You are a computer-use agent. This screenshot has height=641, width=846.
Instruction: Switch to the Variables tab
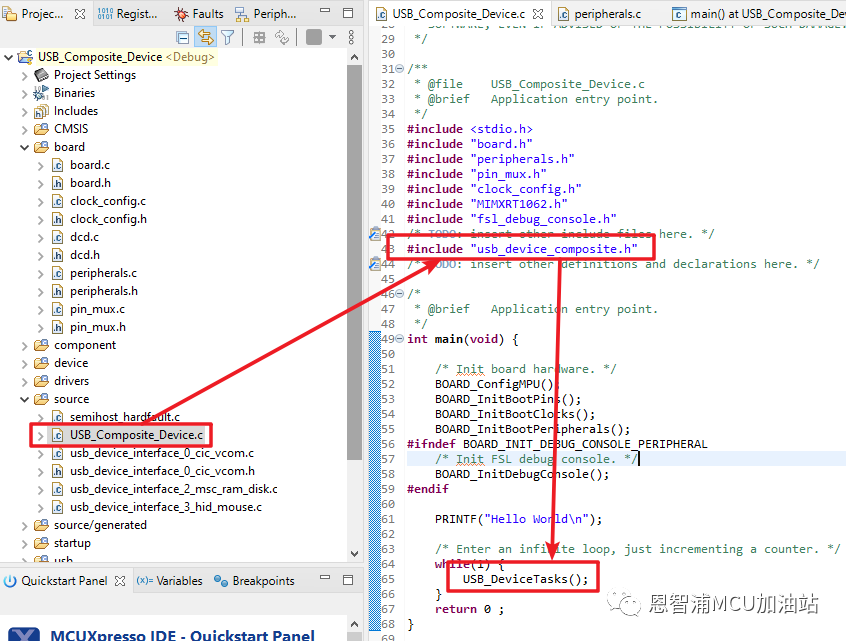[169, 581]
